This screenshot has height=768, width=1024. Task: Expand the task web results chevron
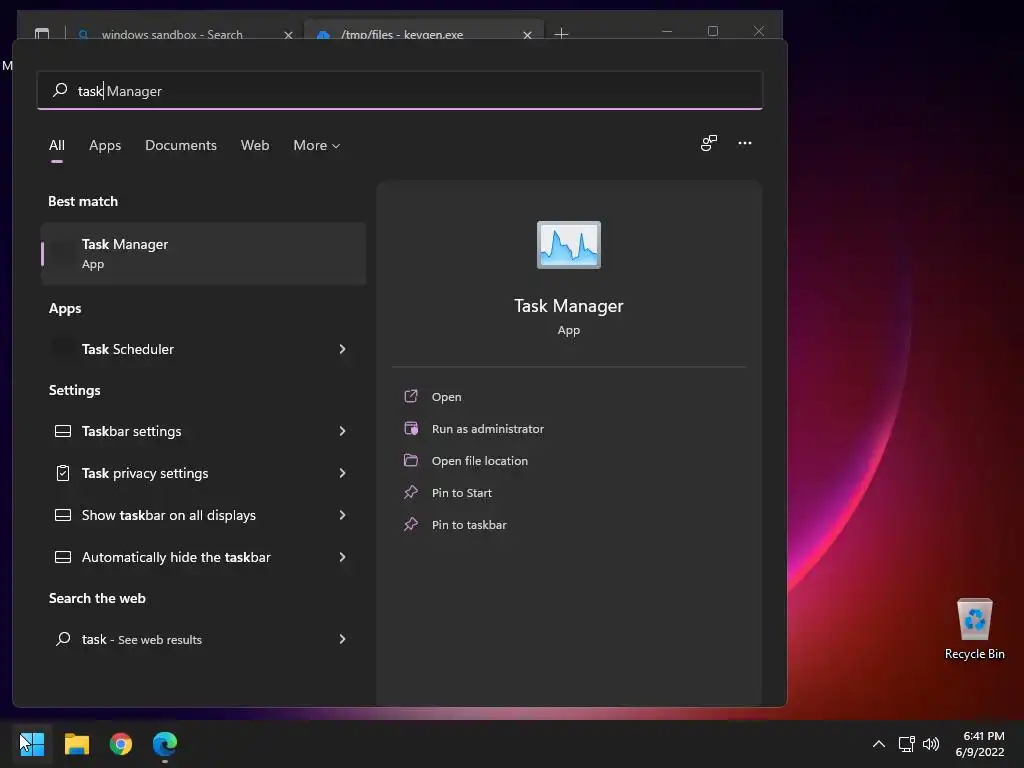pyautogui.click(x=342, y=639)
